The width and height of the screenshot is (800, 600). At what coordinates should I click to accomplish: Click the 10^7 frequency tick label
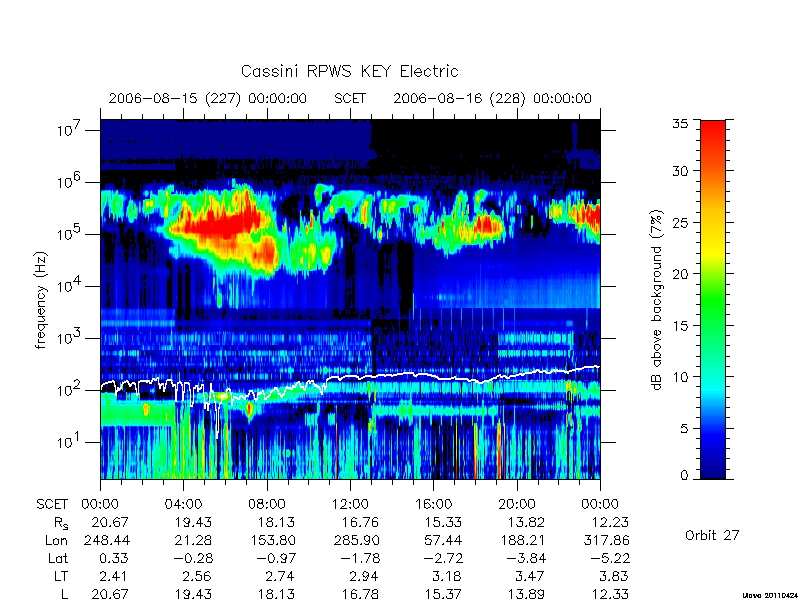pyautogui.click(x=70, y=130)
